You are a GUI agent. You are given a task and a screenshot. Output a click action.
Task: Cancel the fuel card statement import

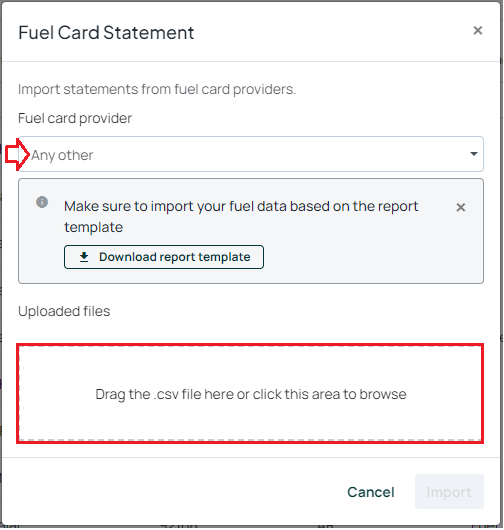(371, 492)
